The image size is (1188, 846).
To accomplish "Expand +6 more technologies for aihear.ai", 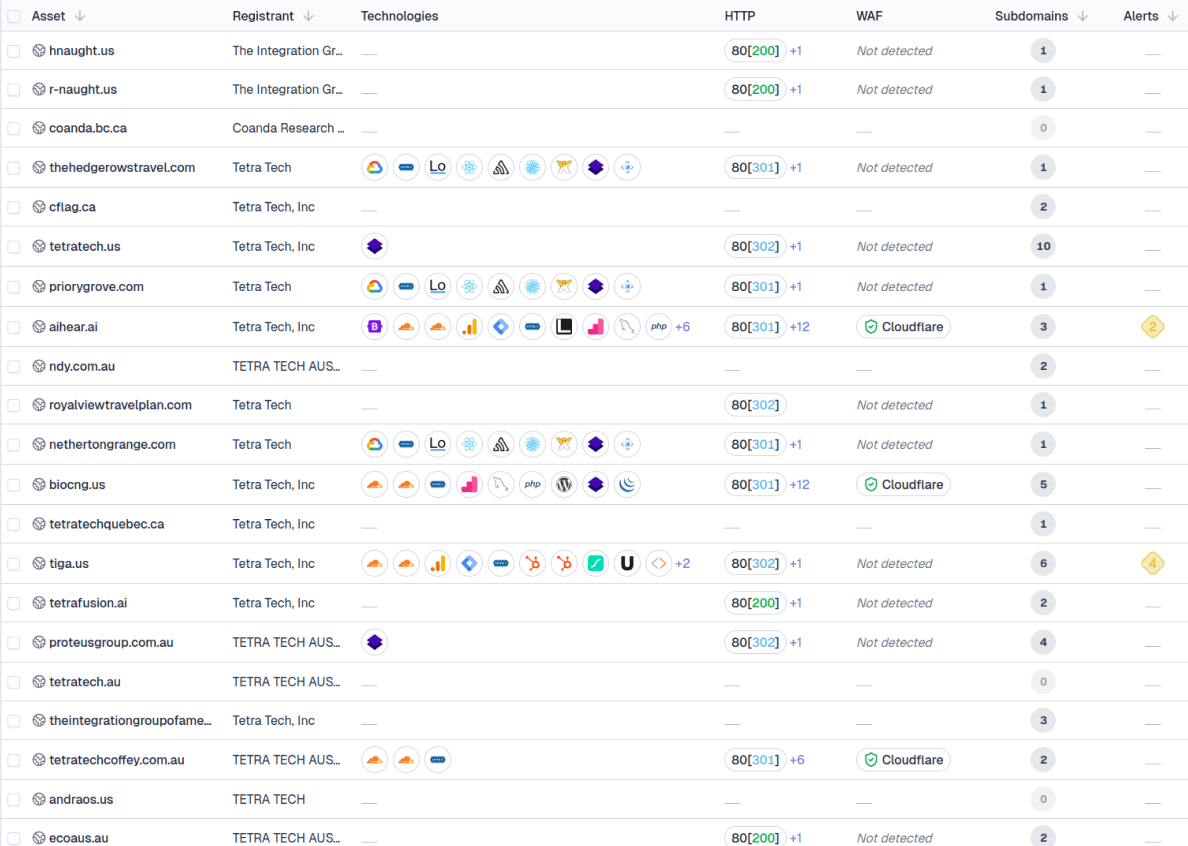I will (x=683, y=326).
